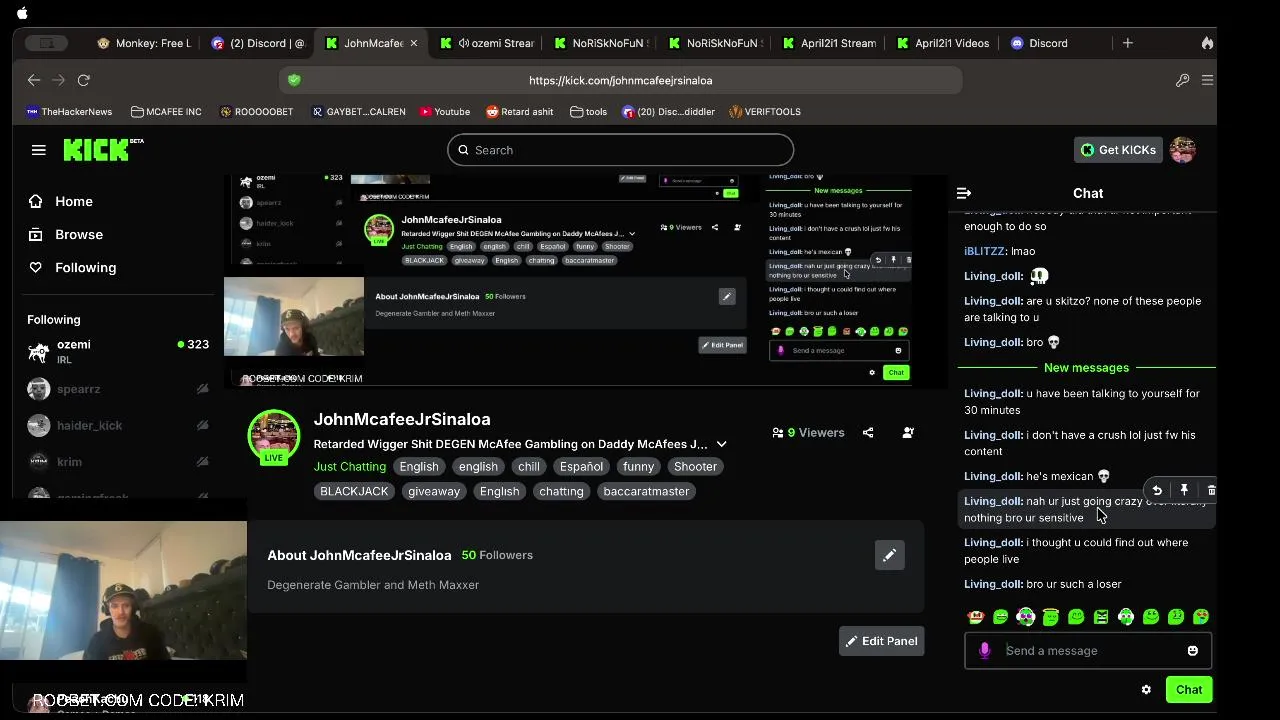Viewport: 1280px width, 720px height.
Task: Click the pencil edit icon in About panel
Action: tap(889, 555)
